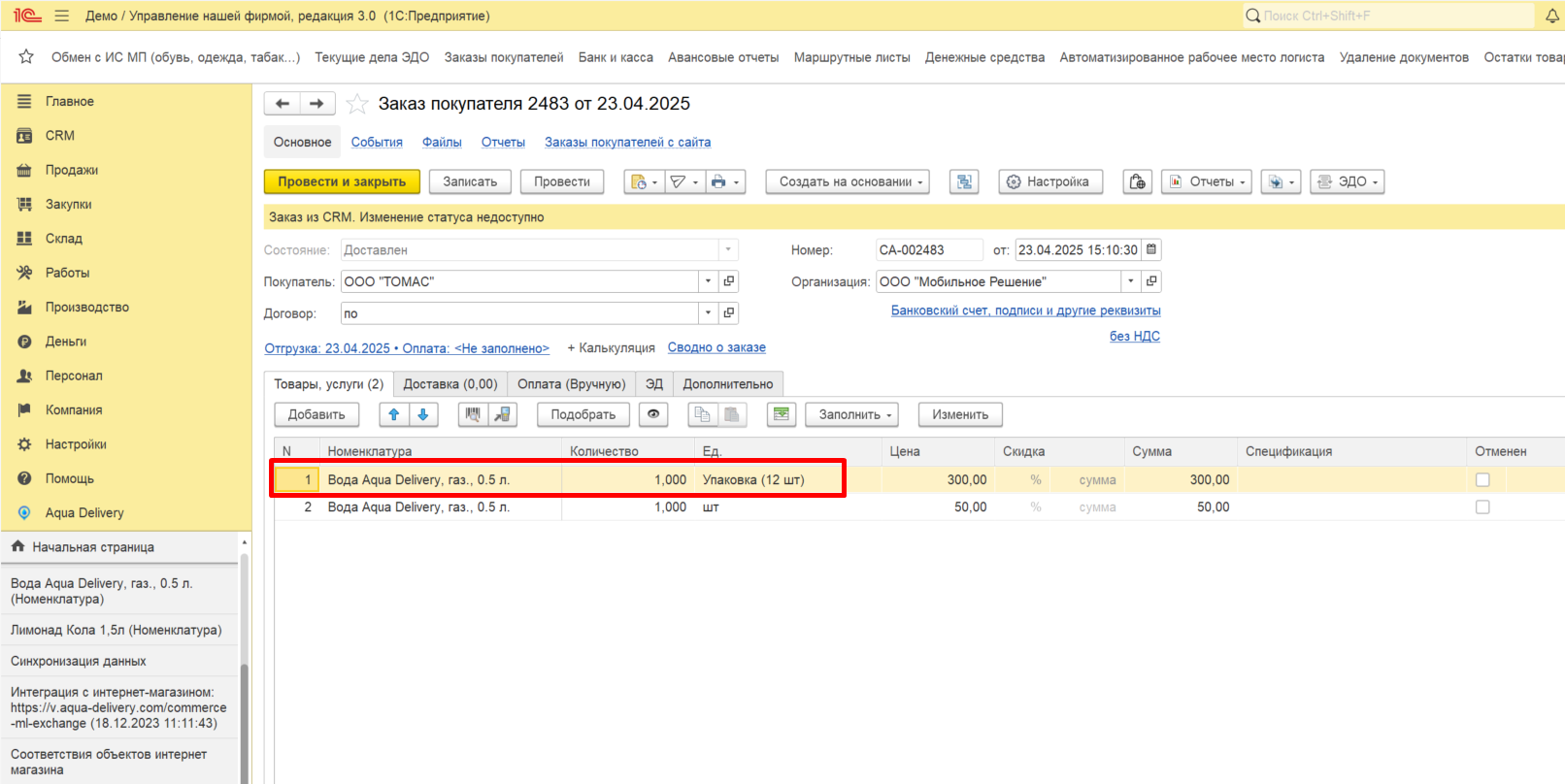The image size is (1565, 784).
Task: Click the Записать button
Action: click(x=470, y=181)
